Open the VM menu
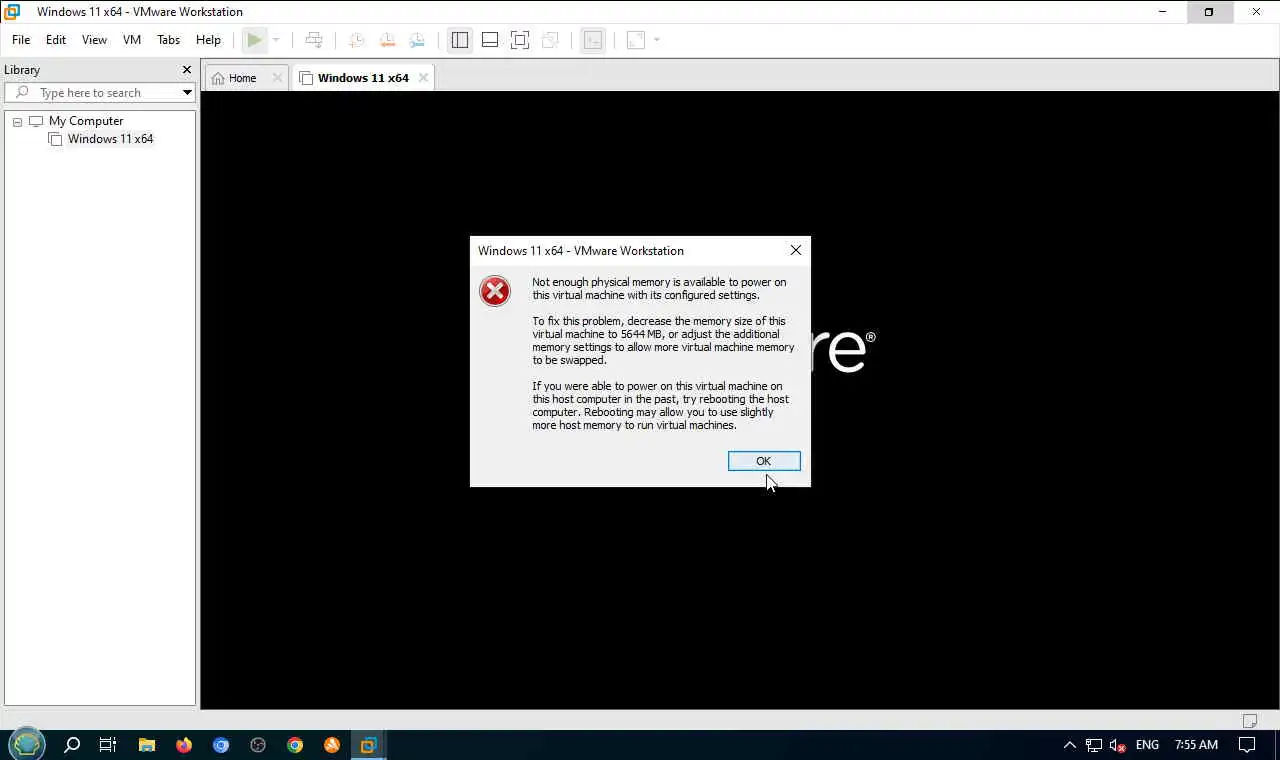This screenshot has height=760, width=1280. pyautogui.click(x=132, y=40)
